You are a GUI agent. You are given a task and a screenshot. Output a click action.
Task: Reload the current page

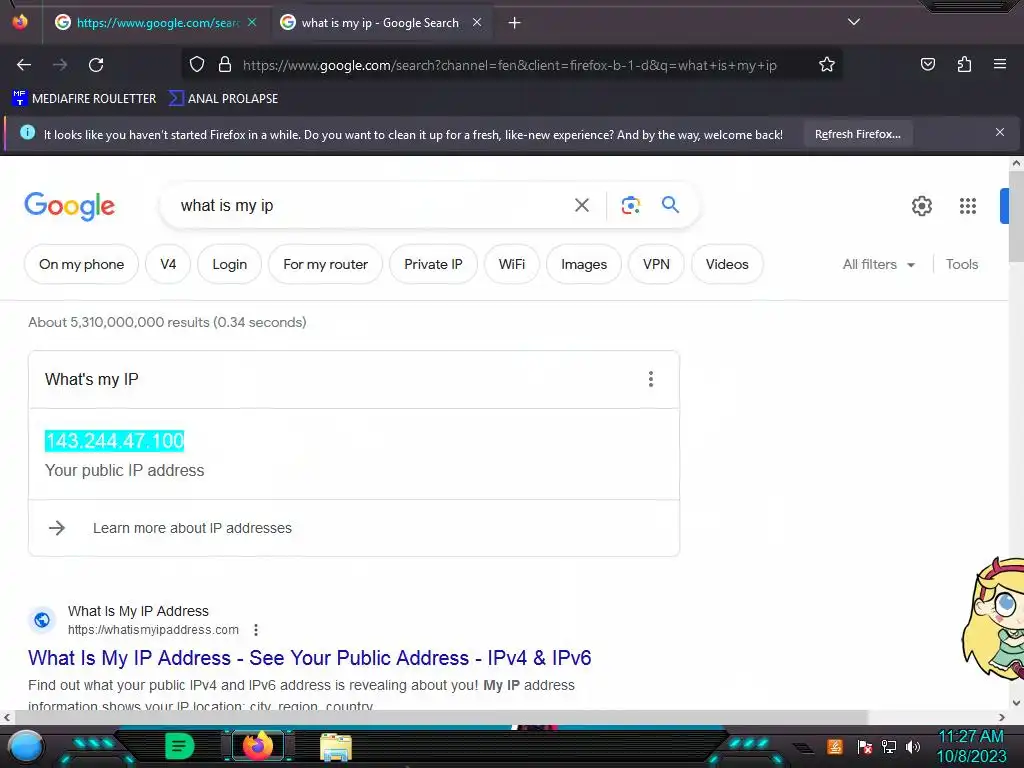coord(96,65)
